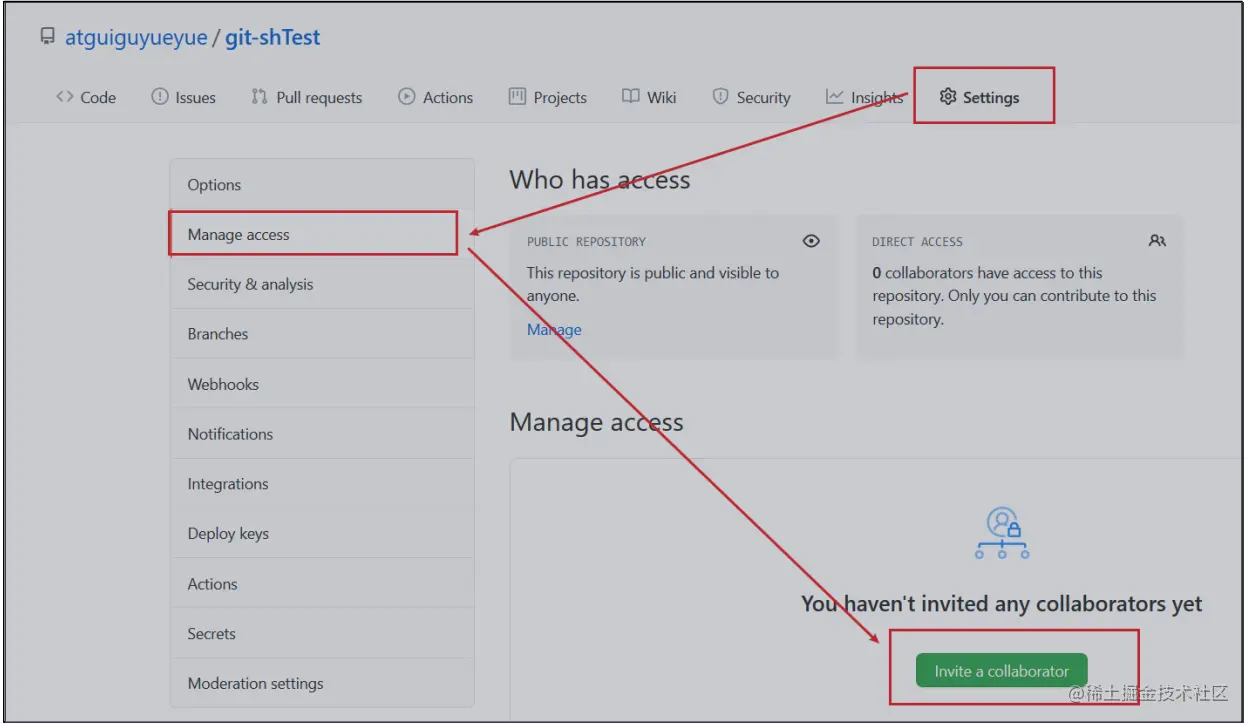Click the "PUBLIC REPOSITORY" label
The image size is (1249, 724).
click(x=587, y=242)
